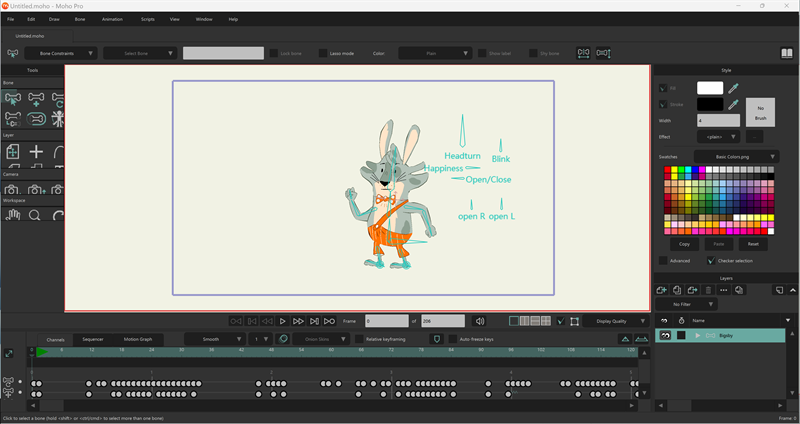Enable Lasso mode checkbox
Viewport: 800px width, 424px height.
pos(322,53)
